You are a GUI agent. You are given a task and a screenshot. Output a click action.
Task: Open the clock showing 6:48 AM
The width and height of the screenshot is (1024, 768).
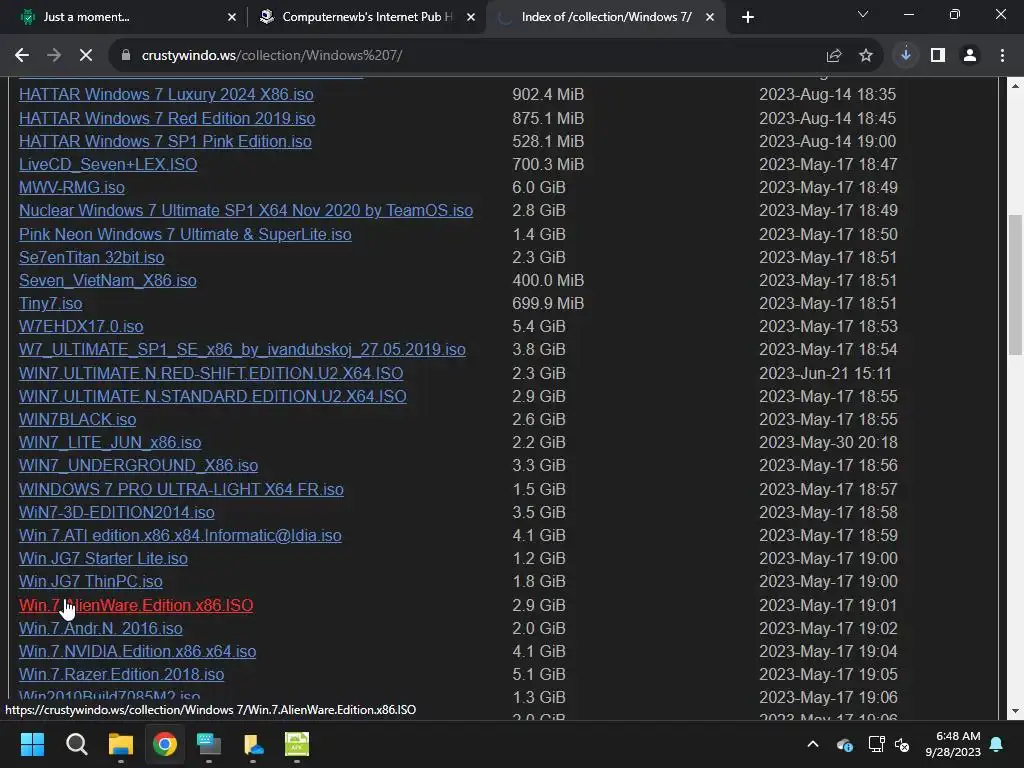[953, 744]
